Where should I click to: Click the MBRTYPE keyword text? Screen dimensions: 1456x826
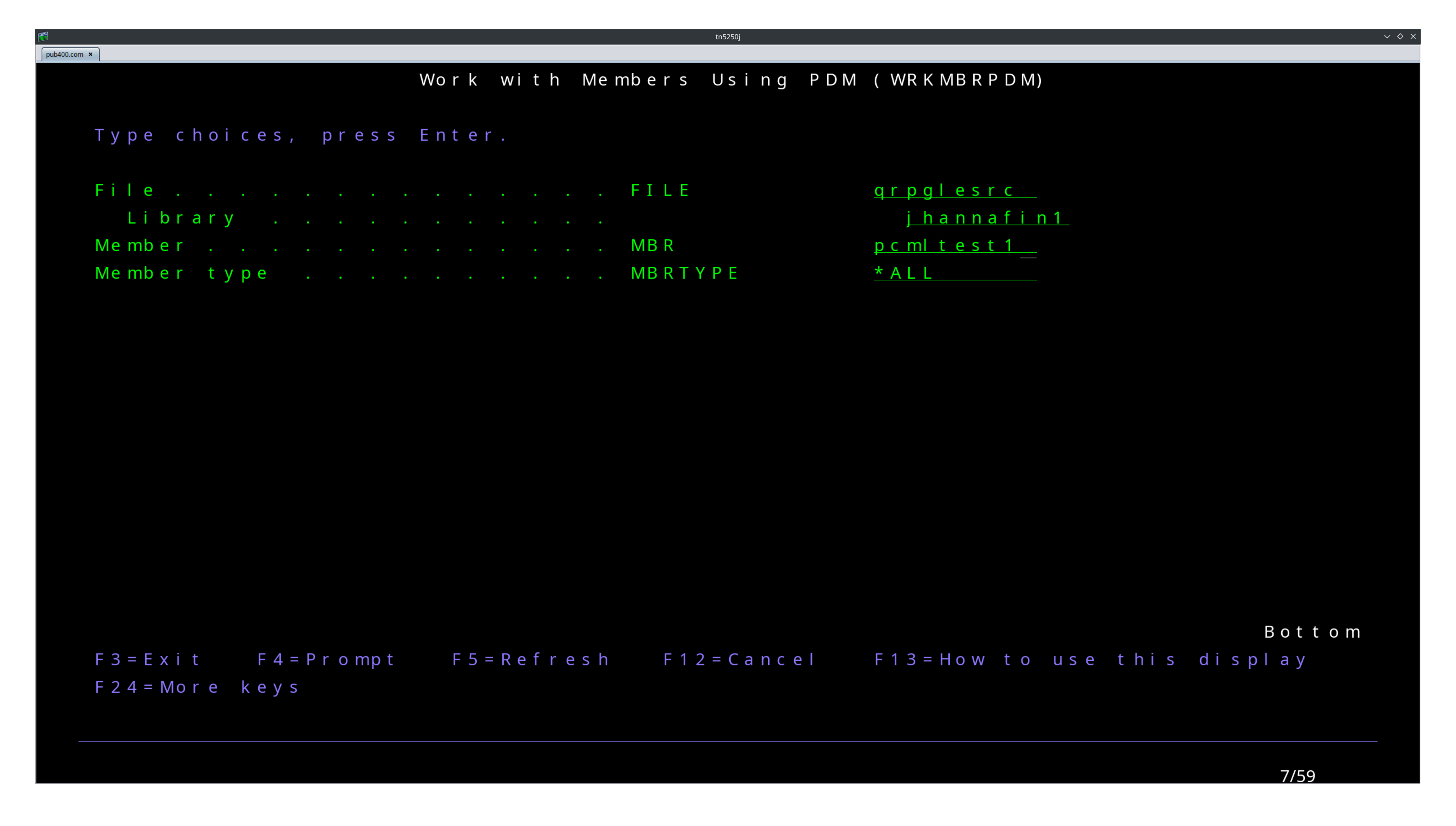(x=685, y=274)
